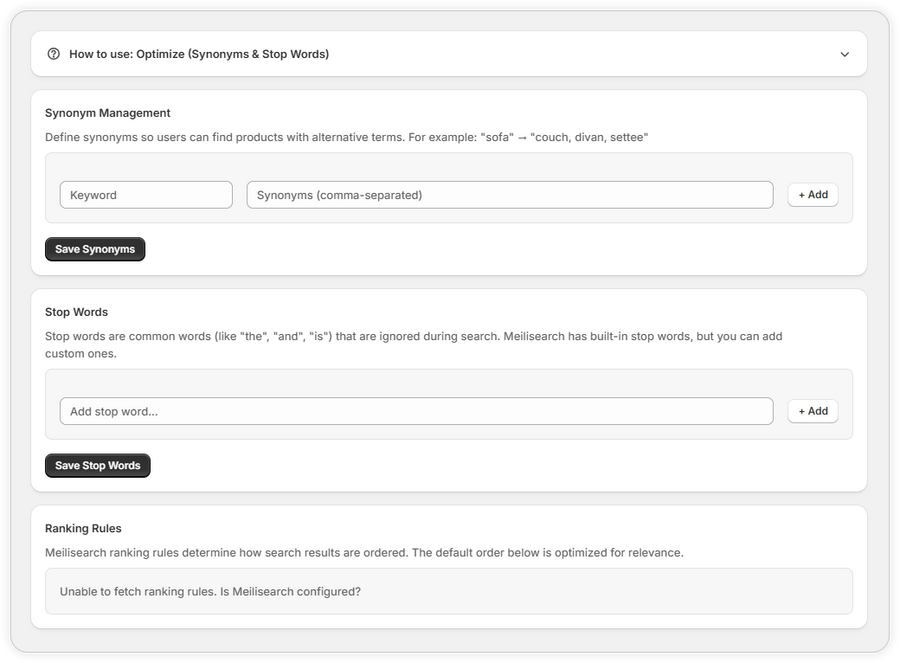900x663 pixels.
Task: Add the stop word with + Add
Action: (x=813, y=412)
